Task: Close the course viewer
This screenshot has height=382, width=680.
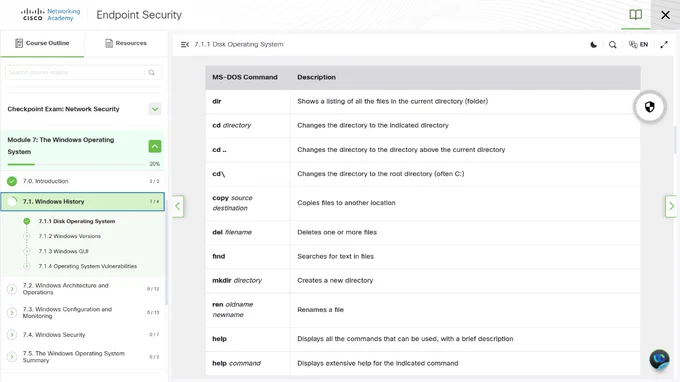Action: 665,15
